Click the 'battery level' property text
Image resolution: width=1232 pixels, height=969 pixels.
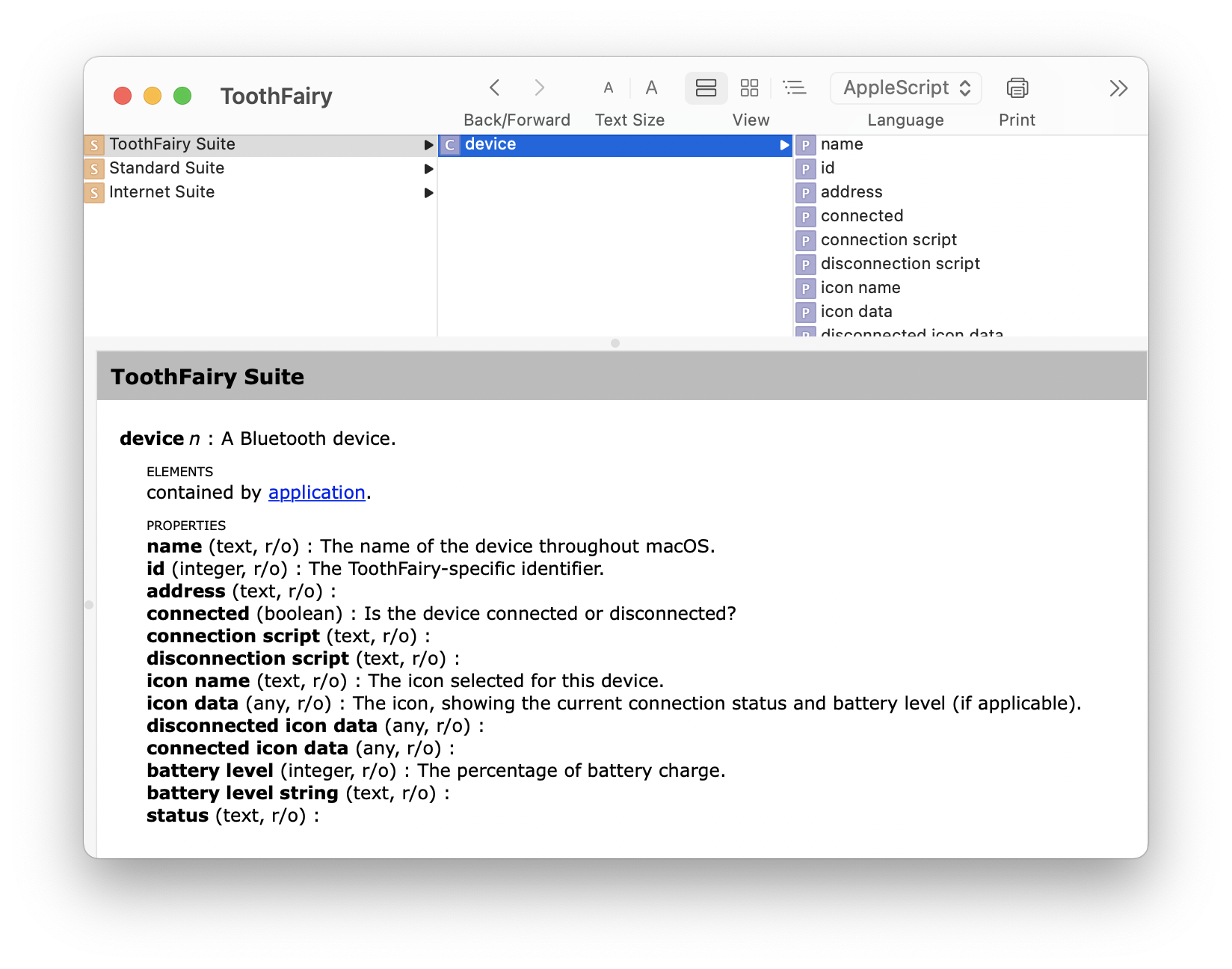pos(210,771)
